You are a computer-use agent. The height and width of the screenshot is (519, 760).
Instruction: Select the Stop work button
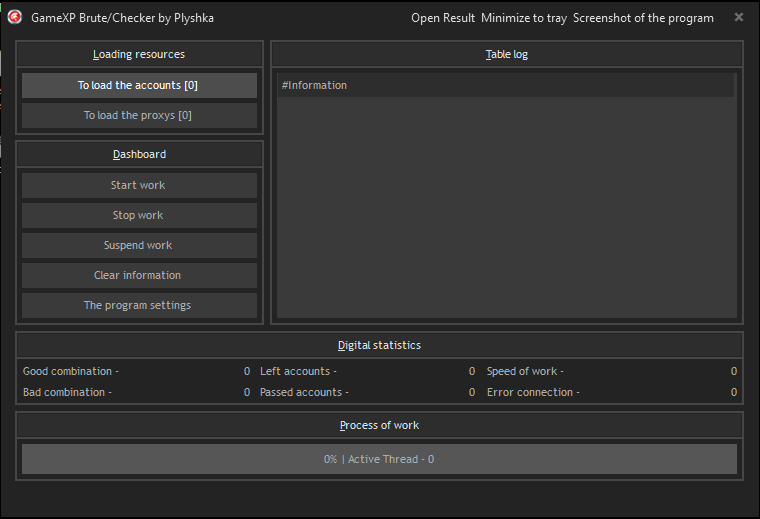139,215
